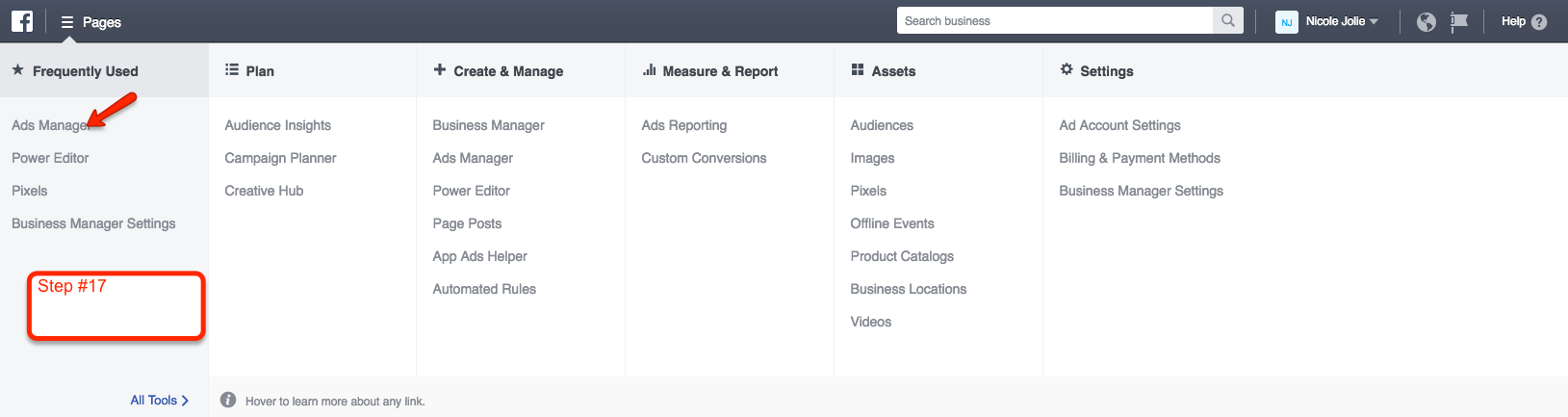The height and width of the screenshot is (417, 1568).
Task: Open App Ads Helper
Action: 480,256
